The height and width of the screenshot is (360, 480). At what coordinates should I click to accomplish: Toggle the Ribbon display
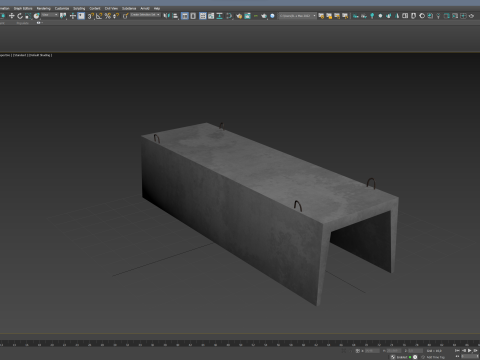point(203,16)
